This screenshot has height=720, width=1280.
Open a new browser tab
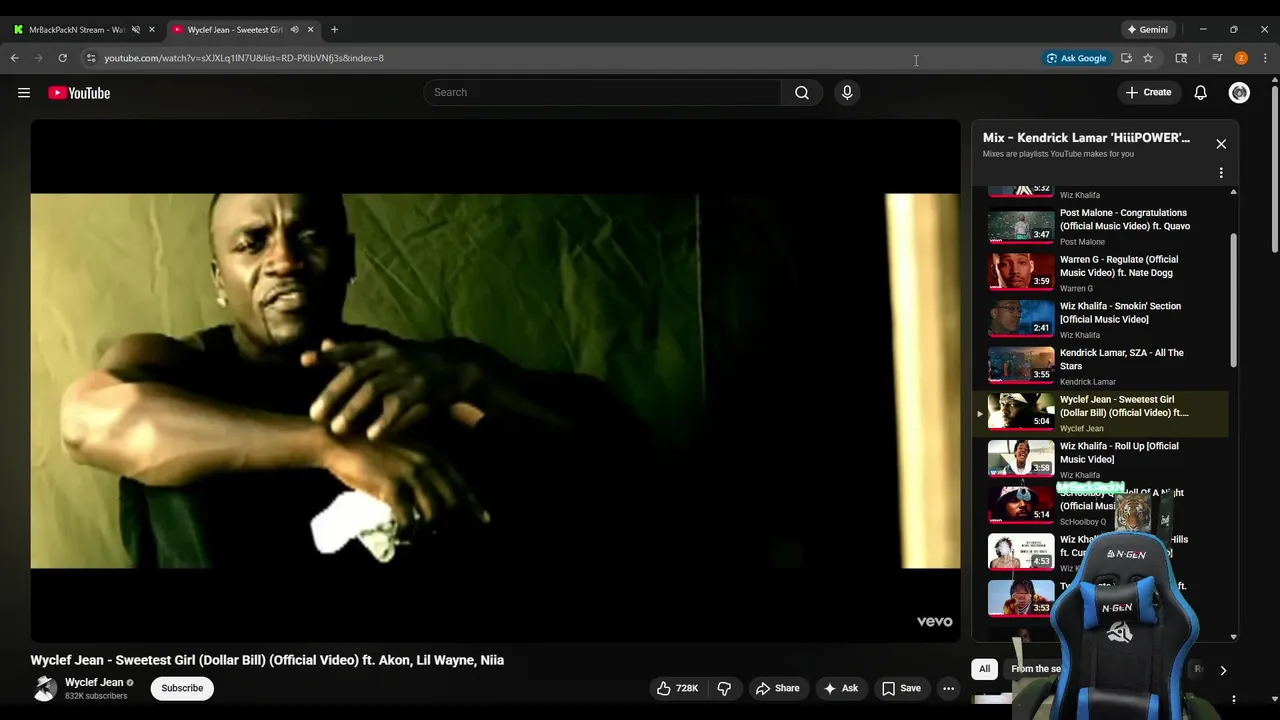[334, 30]
